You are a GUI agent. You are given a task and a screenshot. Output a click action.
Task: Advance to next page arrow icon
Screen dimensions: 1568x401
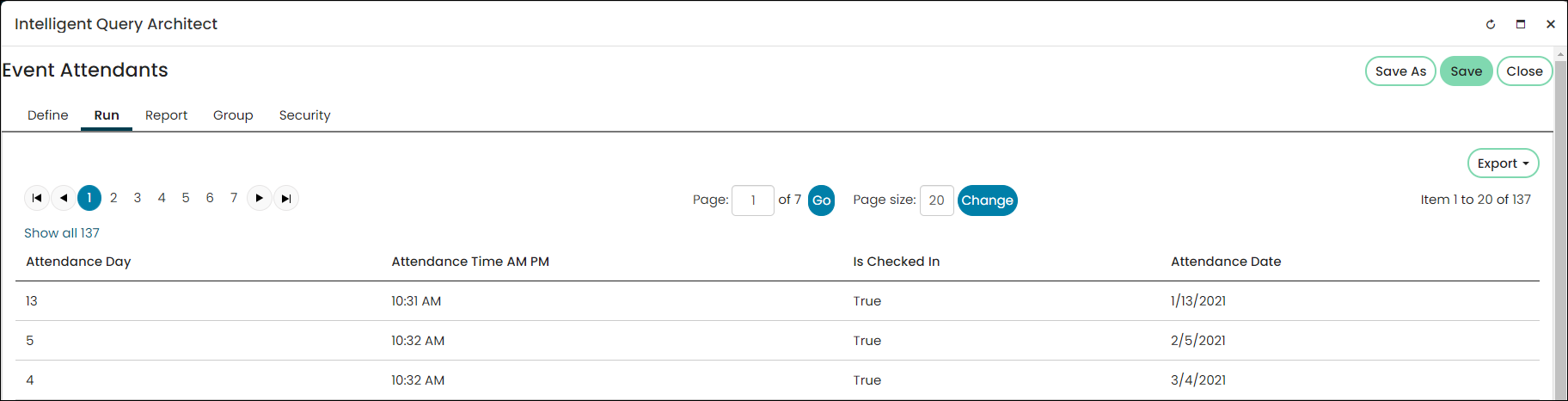[260, 198]
